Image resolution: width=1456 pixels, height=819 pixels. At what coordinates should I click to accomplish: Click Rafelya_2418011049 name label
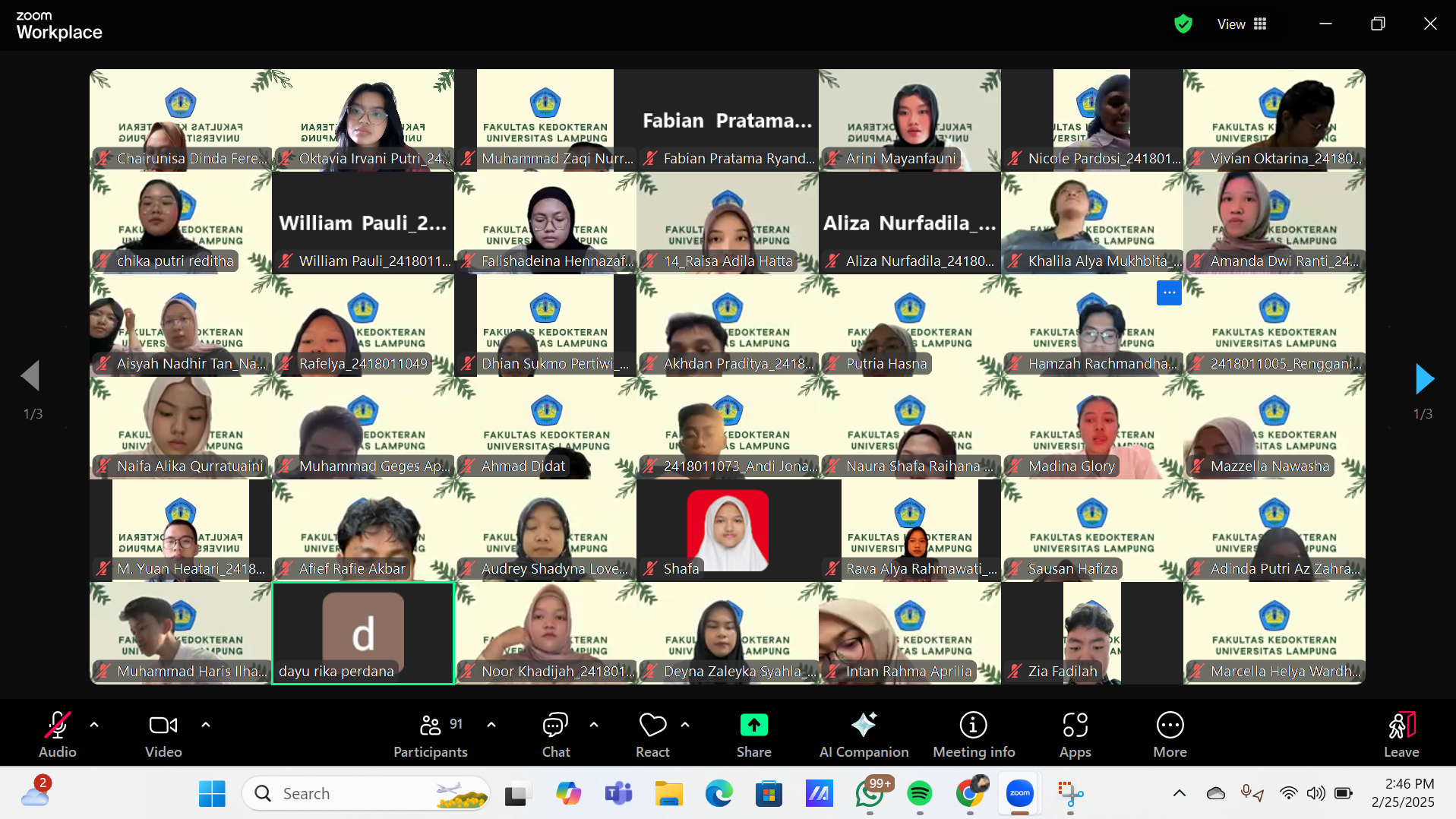click(363, 364)
